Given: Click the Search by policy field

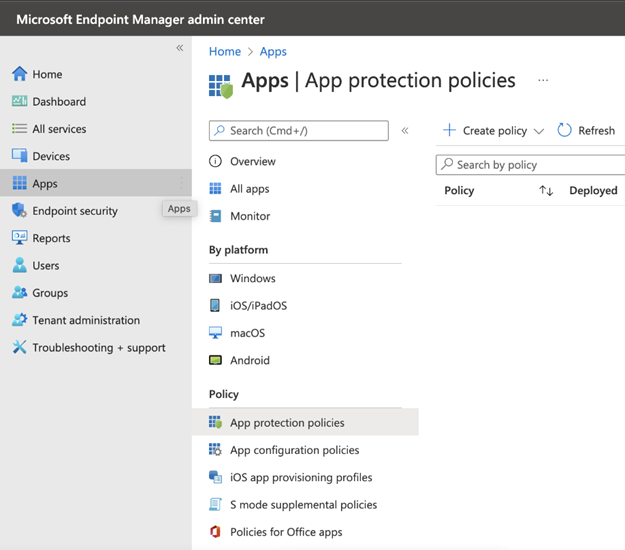Looking at the screenshot, I should tap(535, 165).
